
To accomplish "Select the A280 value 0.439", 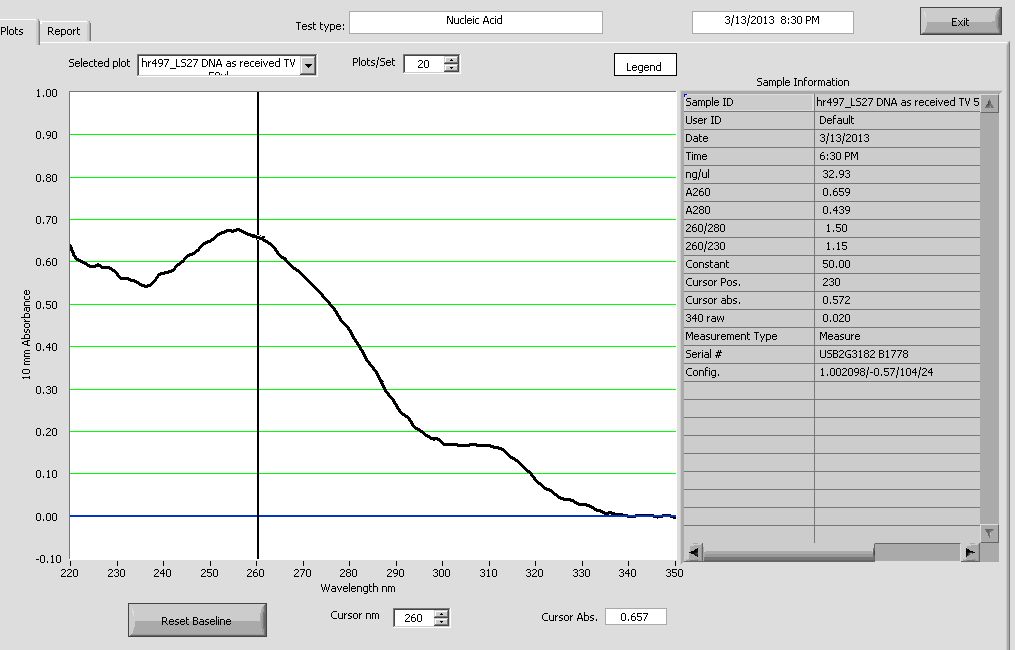I will [x=897, y=210].
